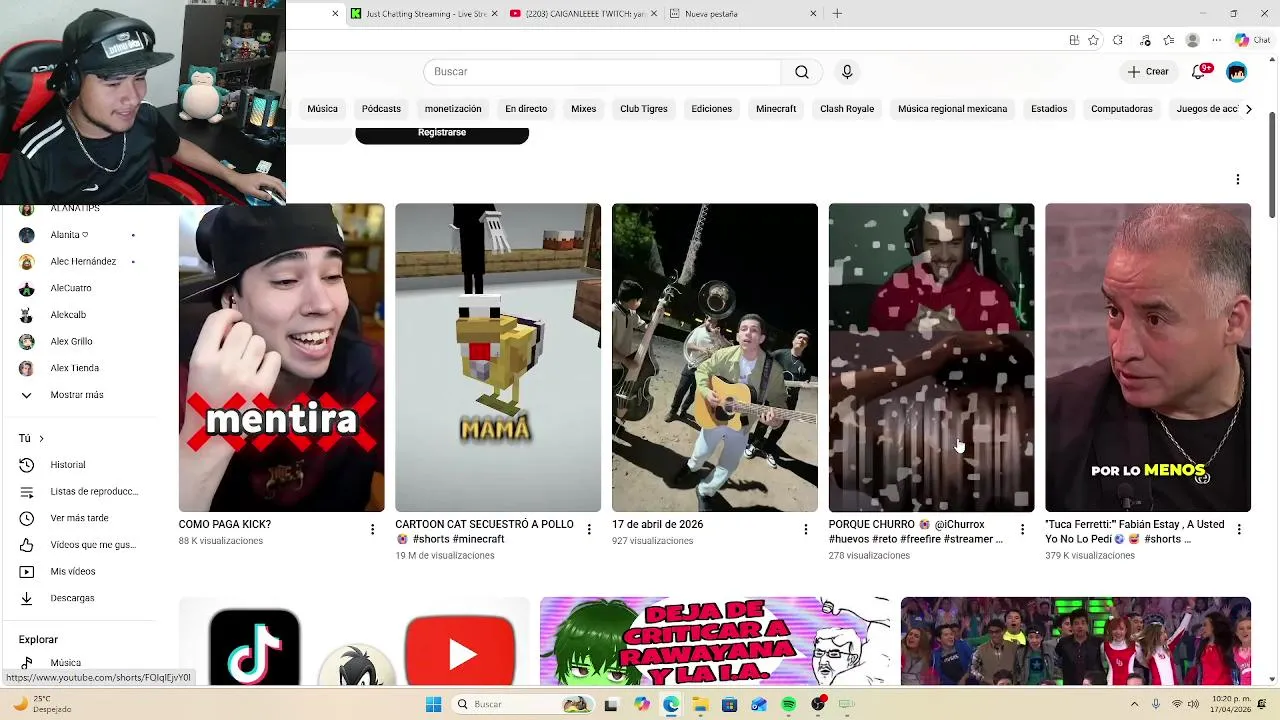Click the Buscar search field on YouTube

[x=602, y=72]
